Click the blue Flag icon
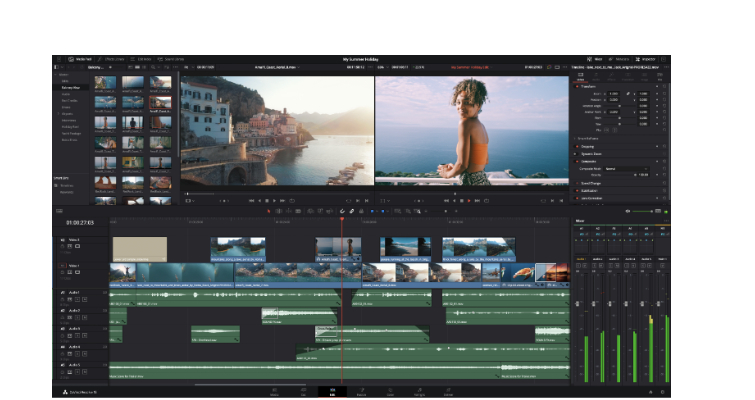Image resolution: width=755 pixels, height=400 pixels. (x=372, y=211)
